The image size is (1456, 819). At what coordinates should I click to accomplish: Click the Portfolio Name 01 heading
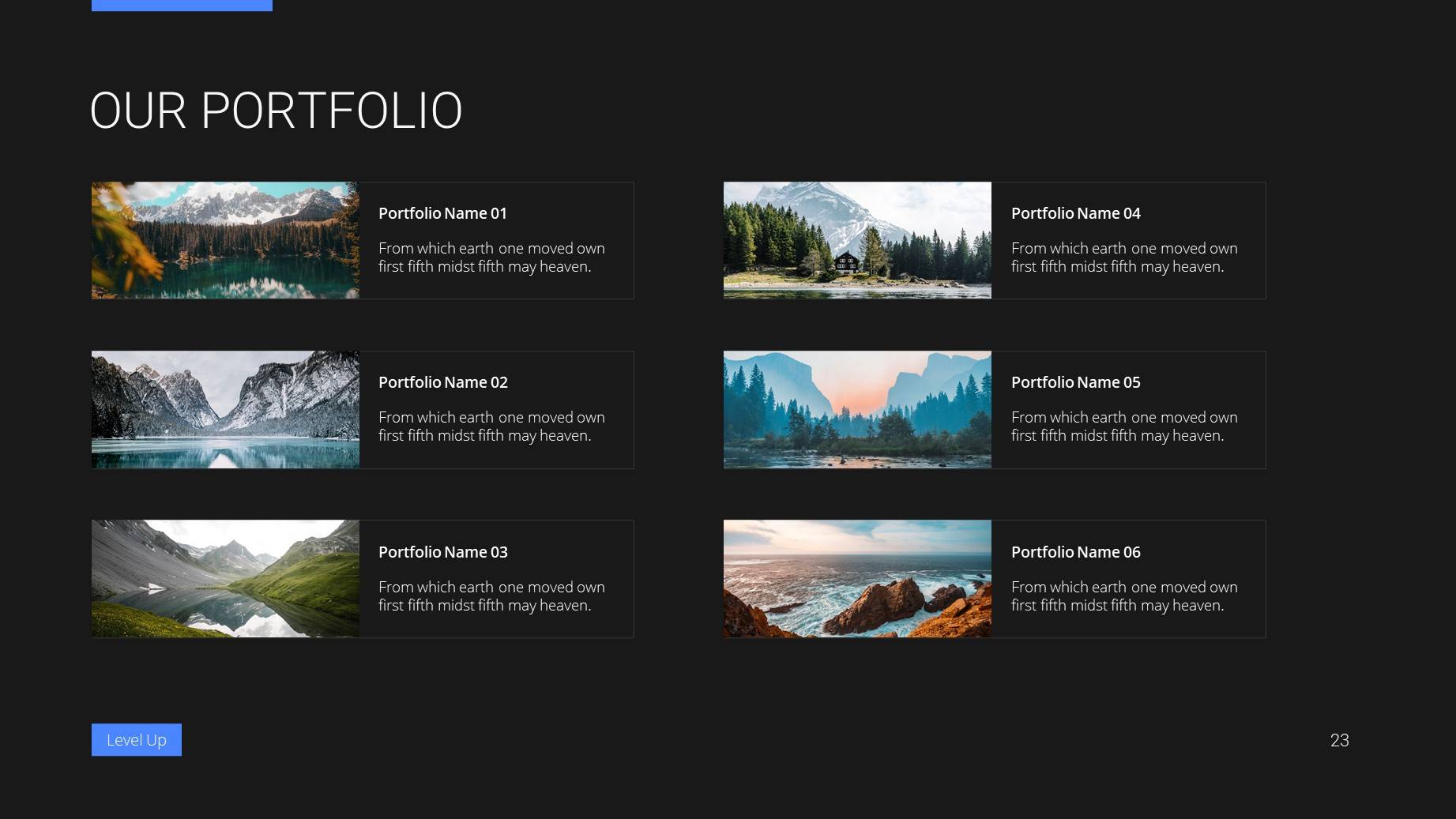click(442, 213)
